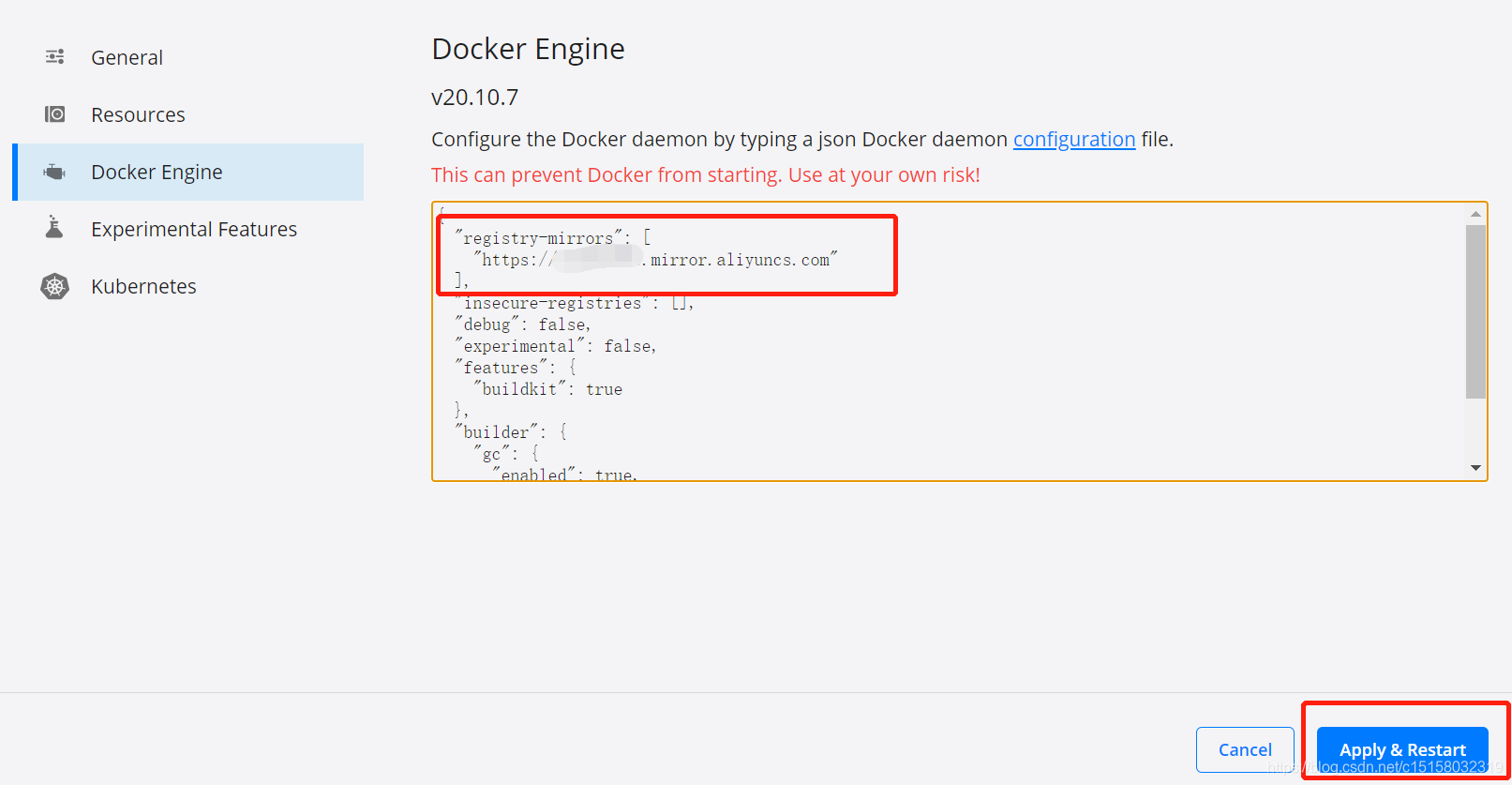The width and height of the screenshot is (1512, 785).
Task: Click the editor scrollbar up arrow
Action: pyautogui.click(x=1476, y=215)
